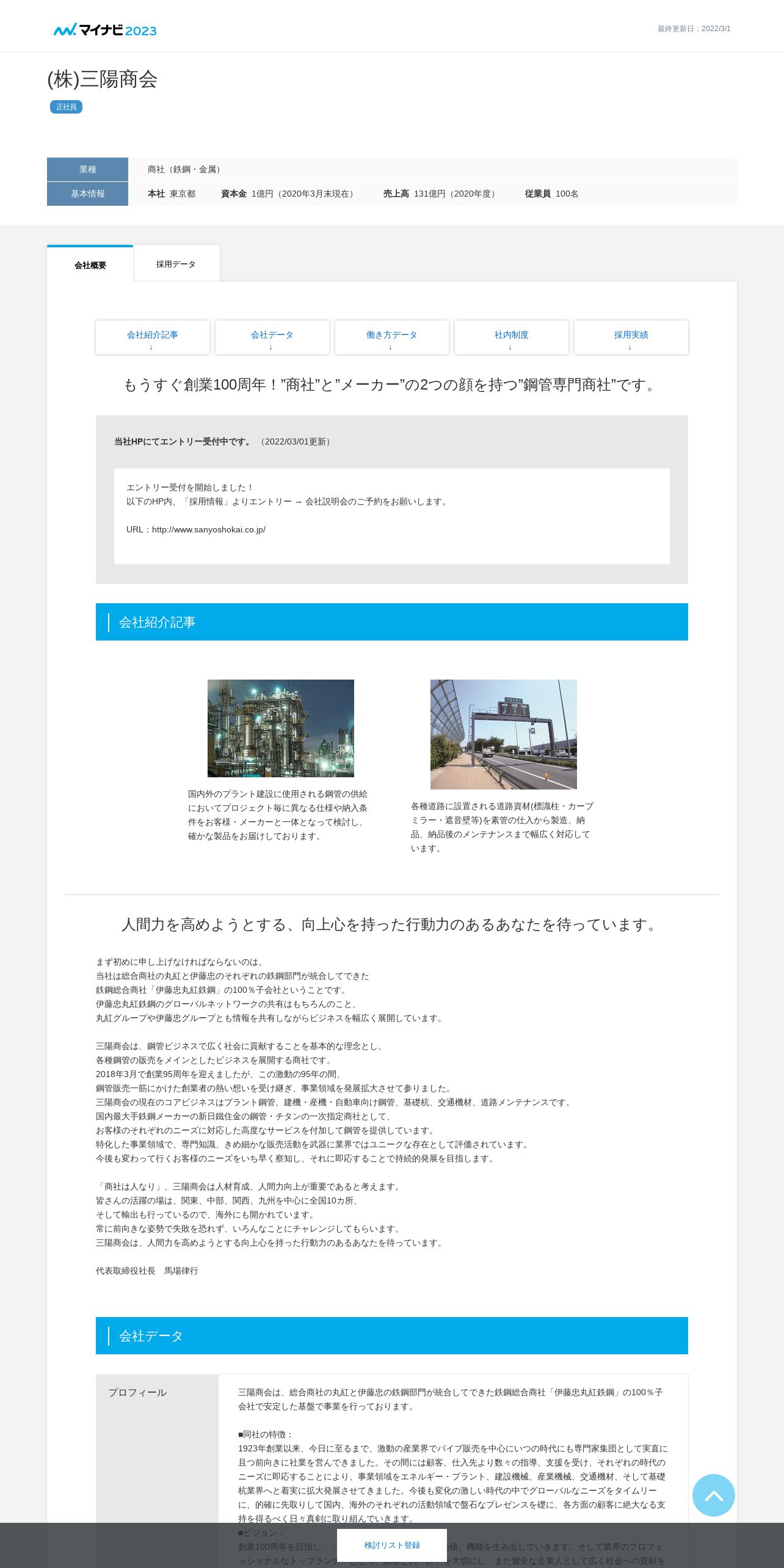Screen dimensions: 784x1568
Task: Click the 会社データ blue section header
Action: tap(391, 1335)
